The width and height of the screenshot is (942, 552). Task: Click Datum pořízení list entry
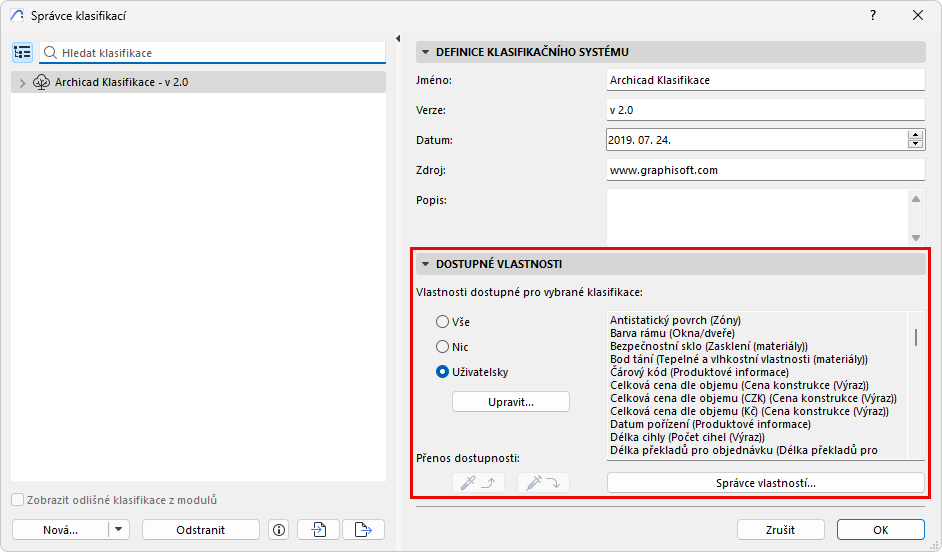(x=710, y=424)
